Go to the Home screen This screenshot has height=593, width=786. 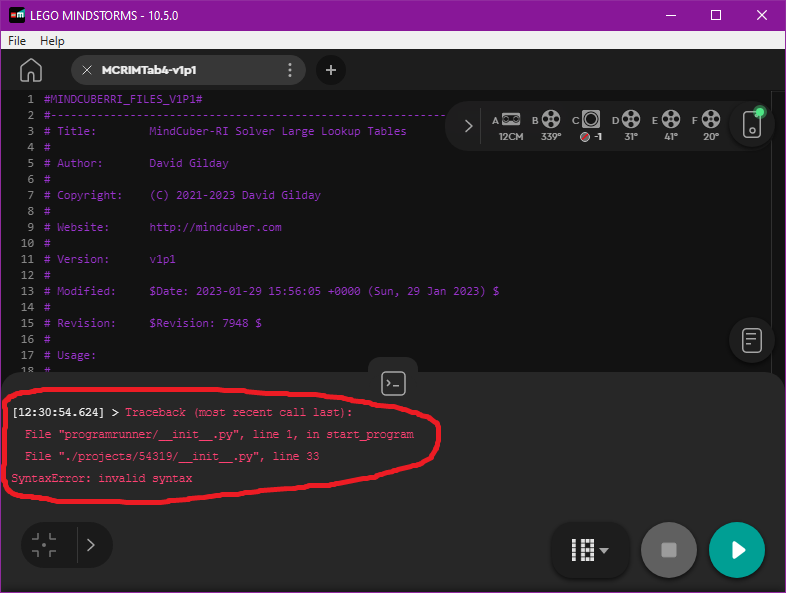pos(31,70)
